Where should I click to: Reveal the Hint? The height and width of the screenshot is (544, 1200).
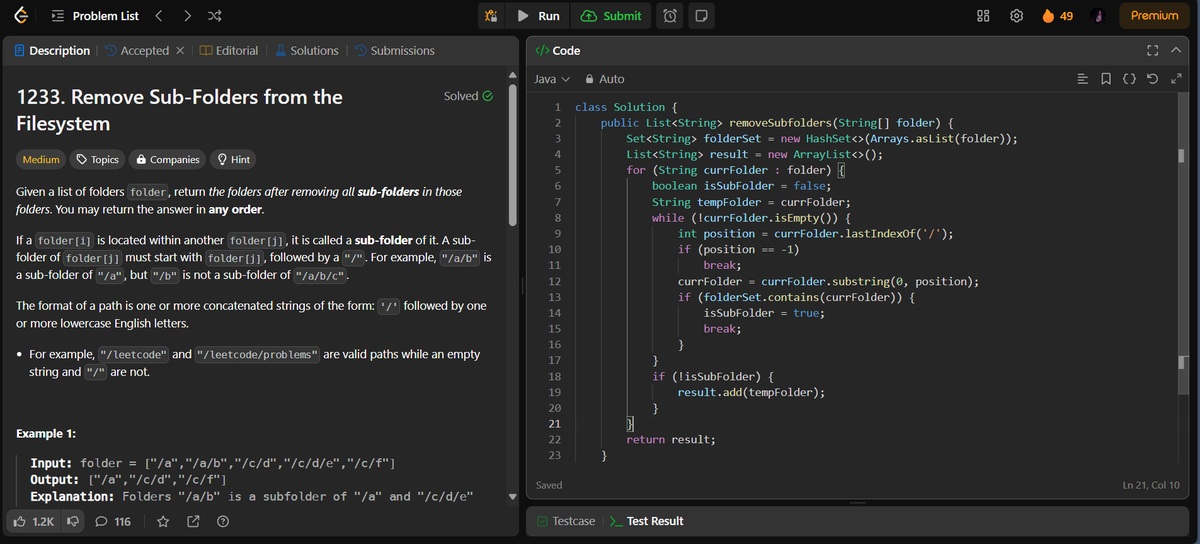[233, 159]
